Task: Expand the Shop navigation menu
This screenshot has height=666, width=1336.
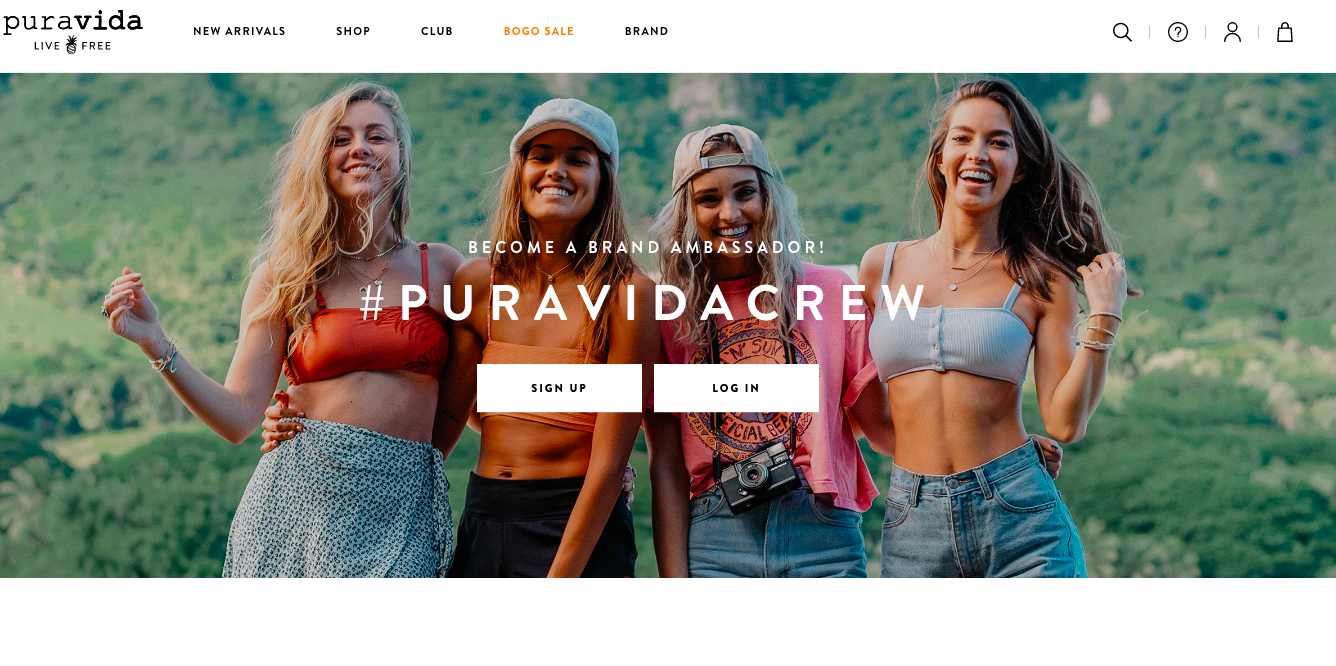Action: tap(353, 32)
